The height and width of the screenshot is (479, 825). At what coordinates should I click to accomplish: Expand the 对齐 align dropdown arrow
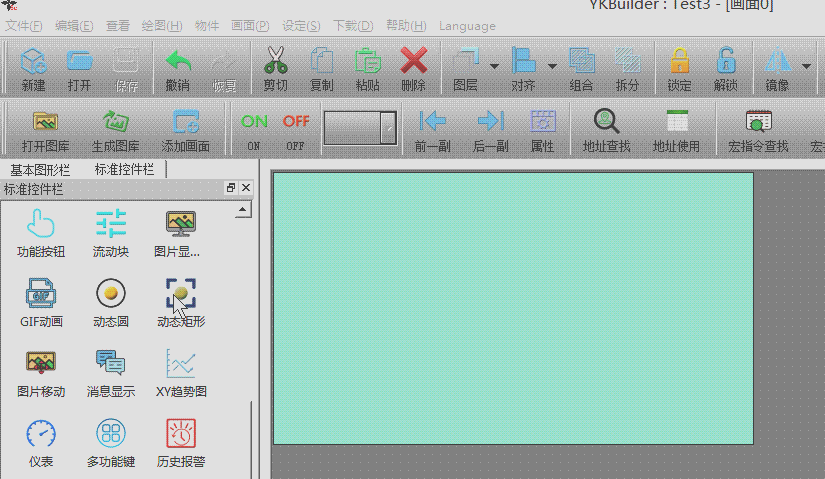[x=551, y=68]
